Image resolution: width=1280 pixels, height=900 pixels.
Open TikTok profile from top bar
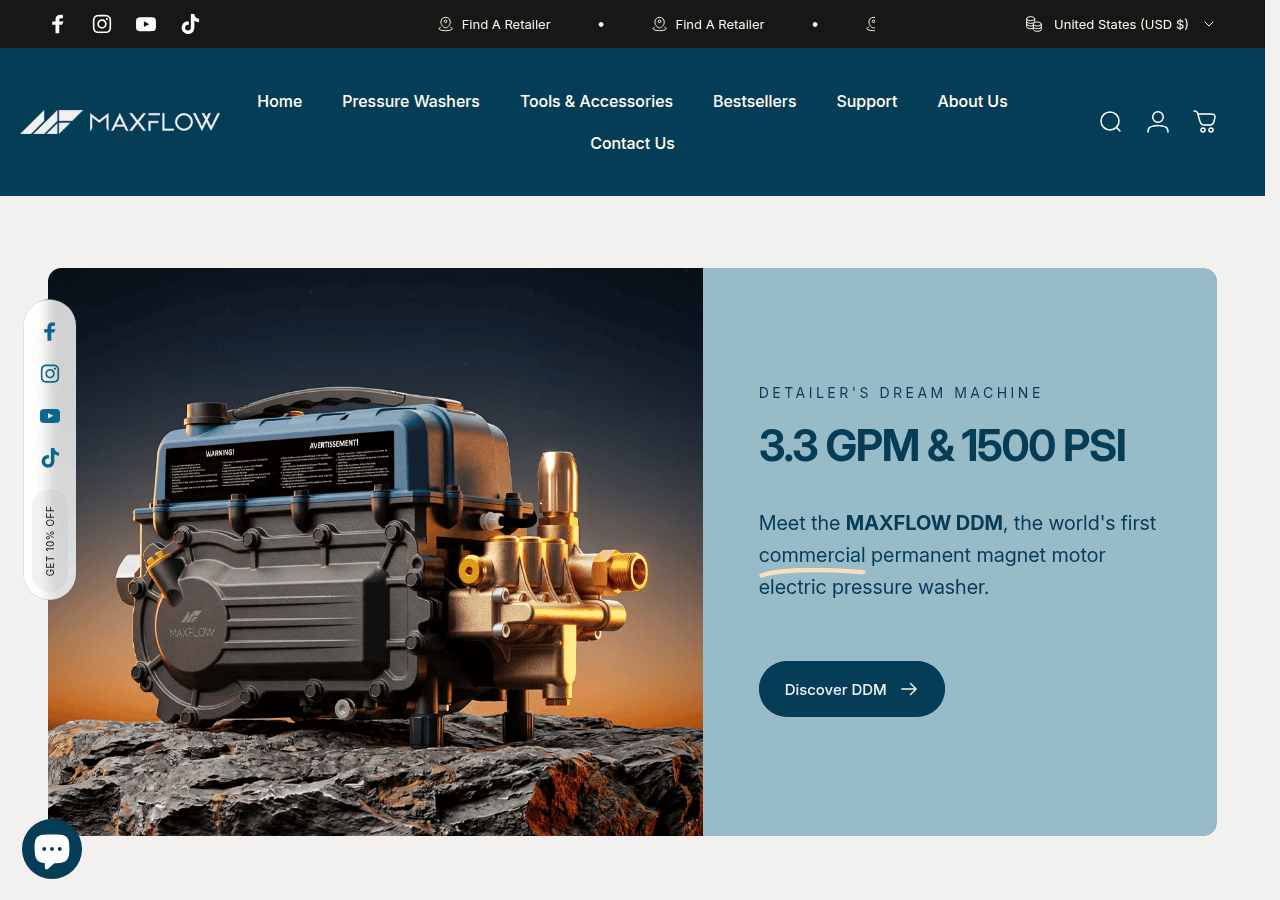click(x=190, y=24)
